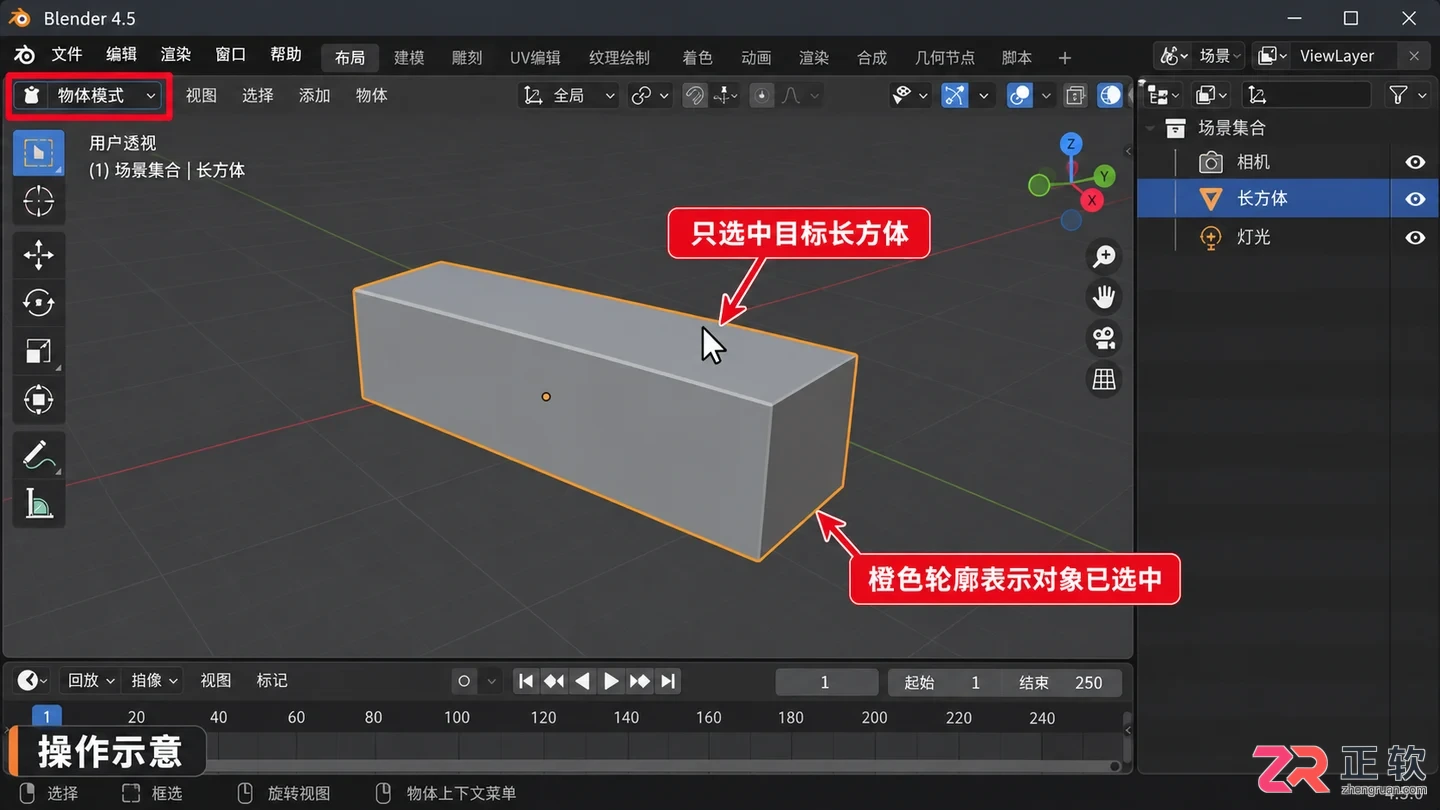Select the Annotate pencil tool
The width and height of the screenshot is (1440, 810).
[39, 455]
